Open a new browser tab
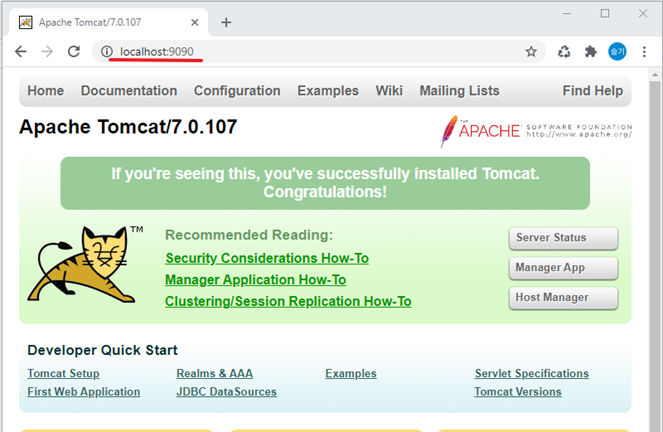This screenshot has width=663, height=432. pyautogui.click(x=226, y=22)
